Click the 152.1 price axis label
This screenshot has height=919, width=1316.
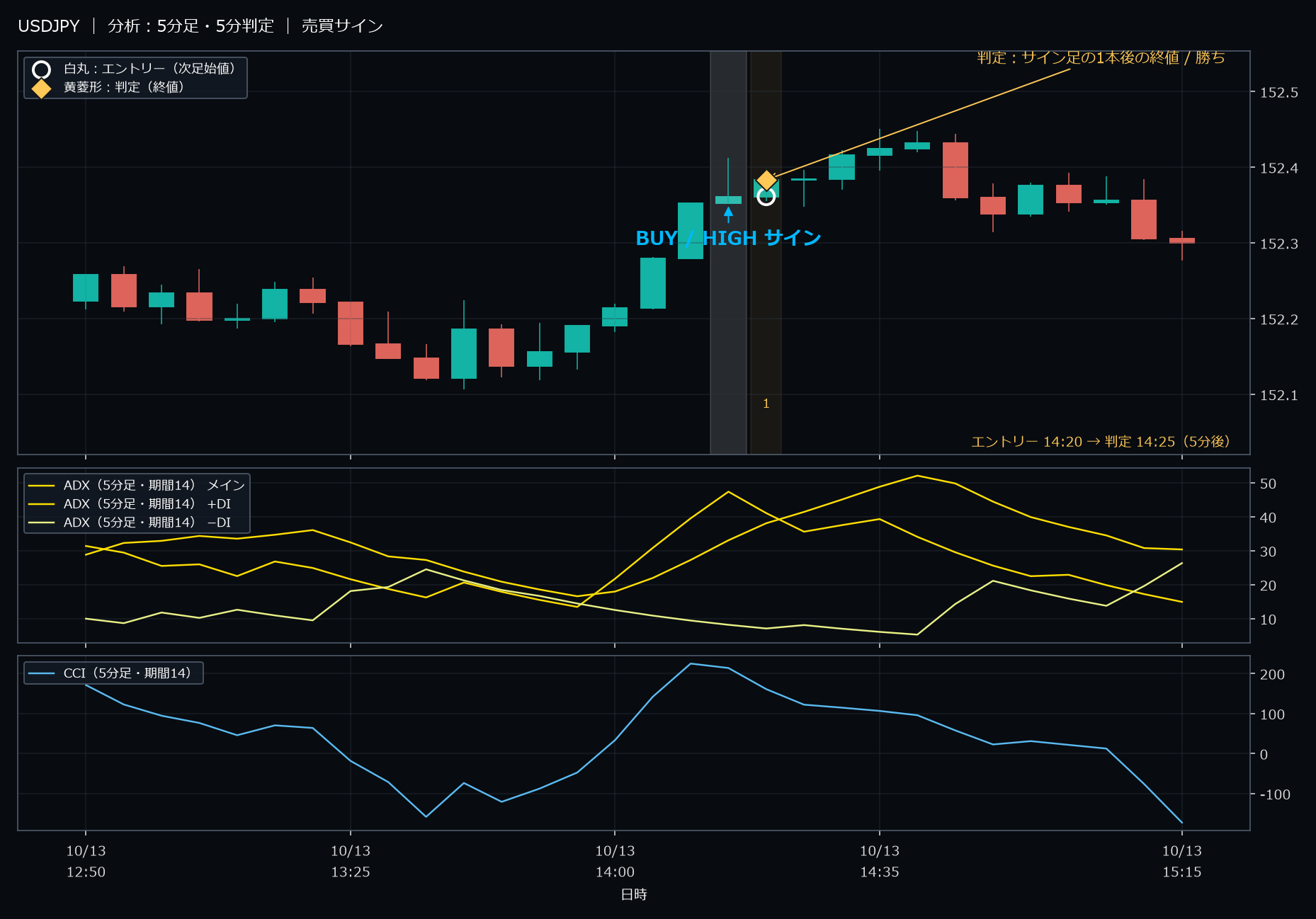click(1278, 395)
